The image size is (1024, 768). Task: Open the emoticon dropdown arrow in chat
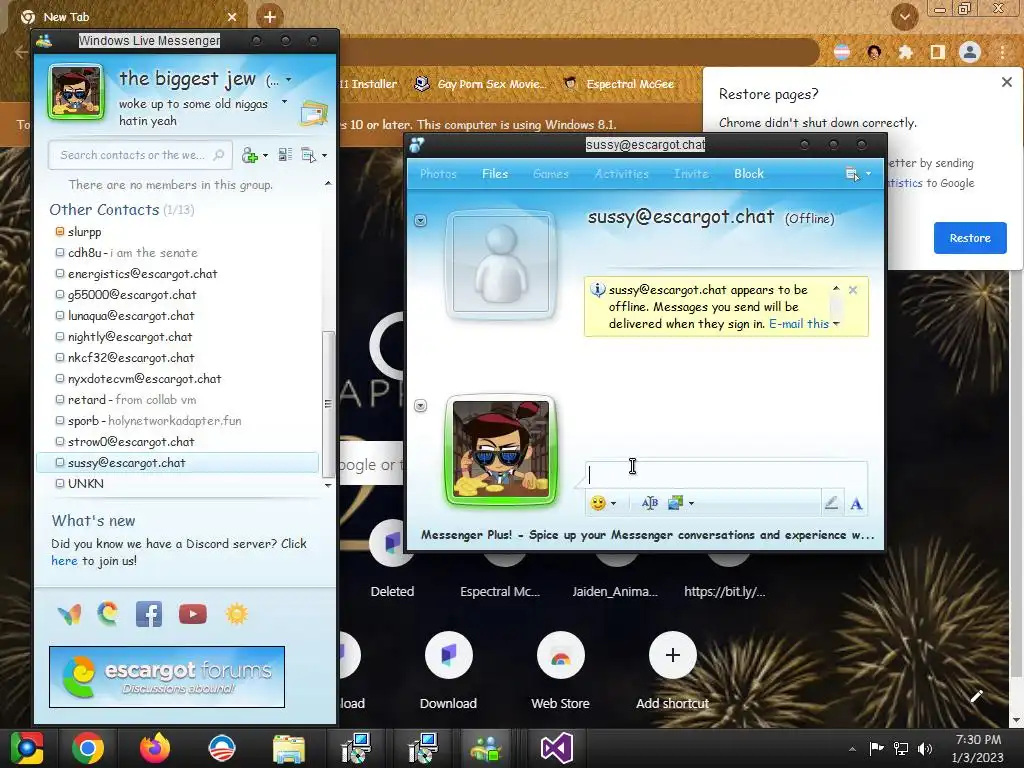click(x=613, y=504)
